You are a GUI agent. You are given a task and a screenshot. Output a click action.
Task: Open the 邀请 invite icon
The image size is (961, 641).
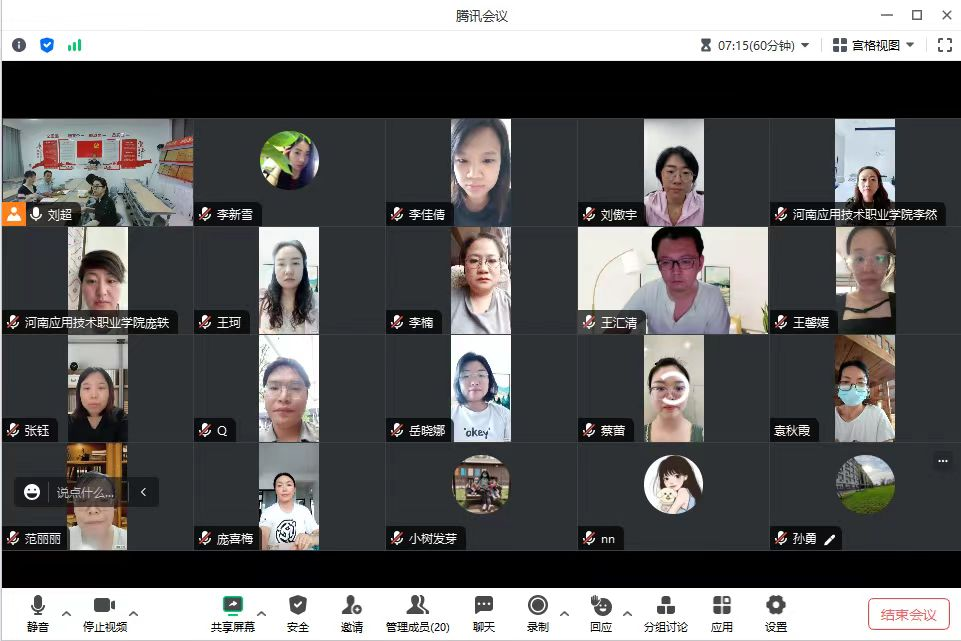coord(351,612)
